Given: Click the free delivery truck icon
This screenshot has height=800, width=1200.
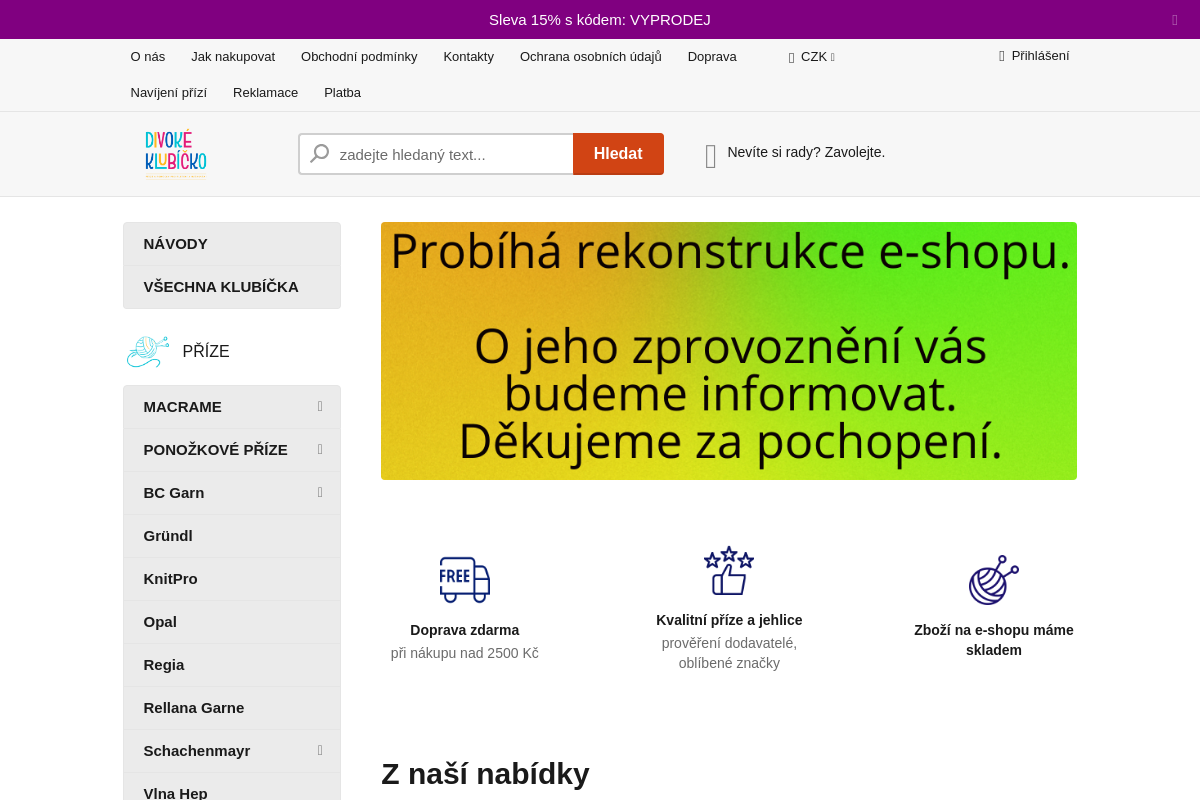Looking at the screenshot, I should [x=465, y=579].
